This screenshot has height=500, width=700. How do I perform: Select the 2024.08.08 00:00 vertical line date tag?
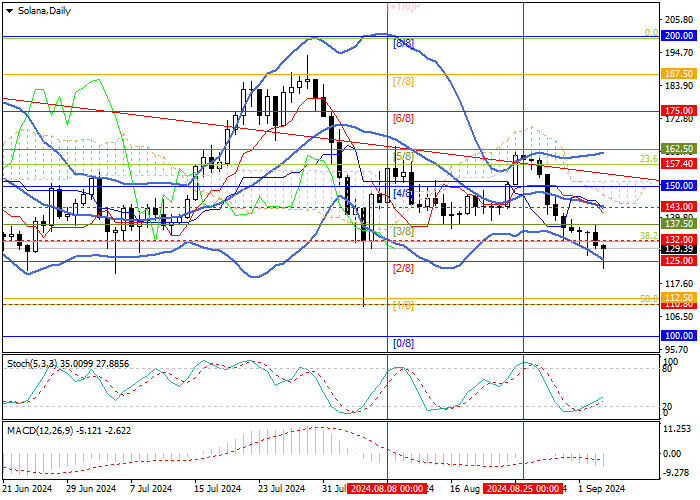387,488
